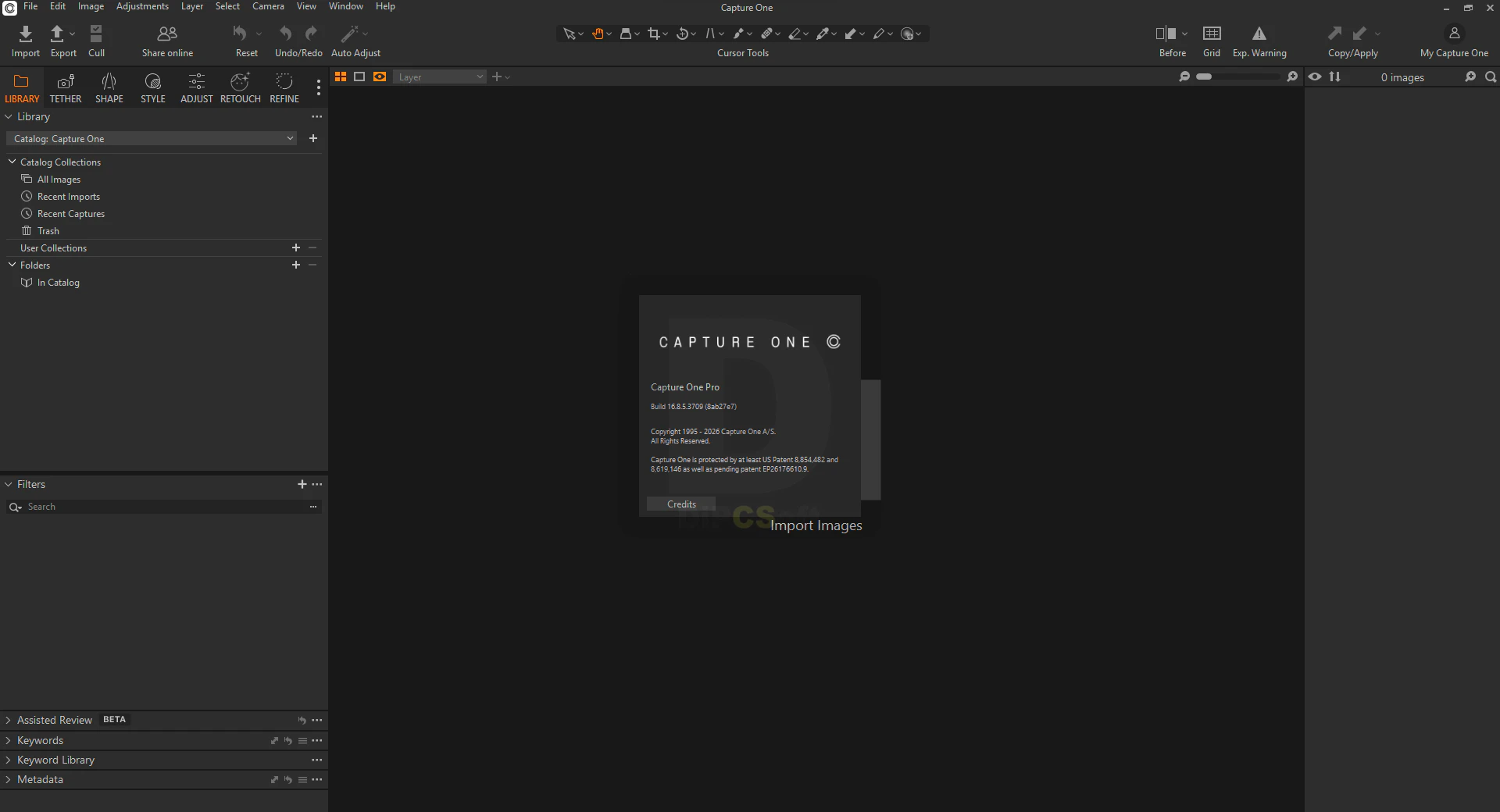Open the Layer selection dropdown
1500x812 pixels.
tap(440, 77)
